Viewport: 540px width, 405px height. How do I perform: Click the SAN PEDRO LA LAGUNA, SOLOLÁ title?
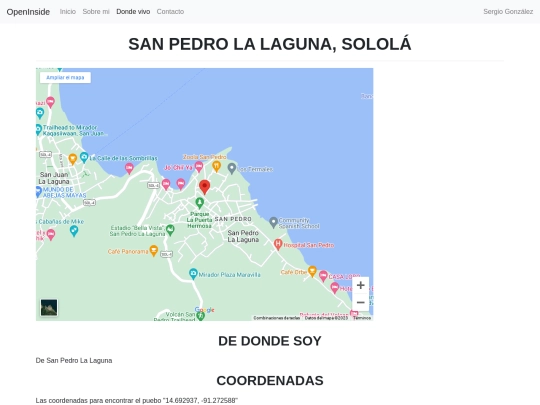(x=270, y=44)
